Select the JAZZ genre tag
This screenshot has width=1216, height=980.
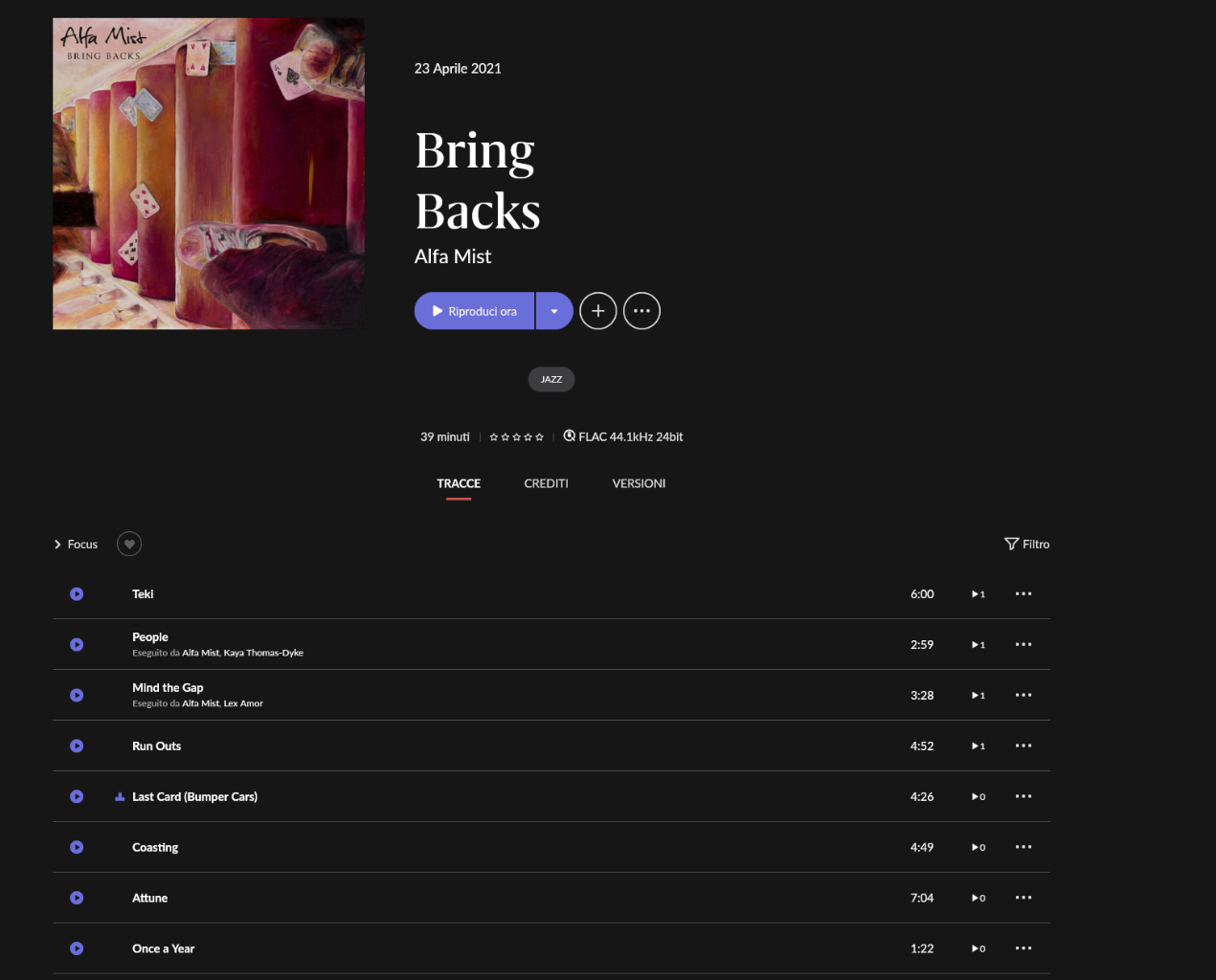click(x=552, y=380)
